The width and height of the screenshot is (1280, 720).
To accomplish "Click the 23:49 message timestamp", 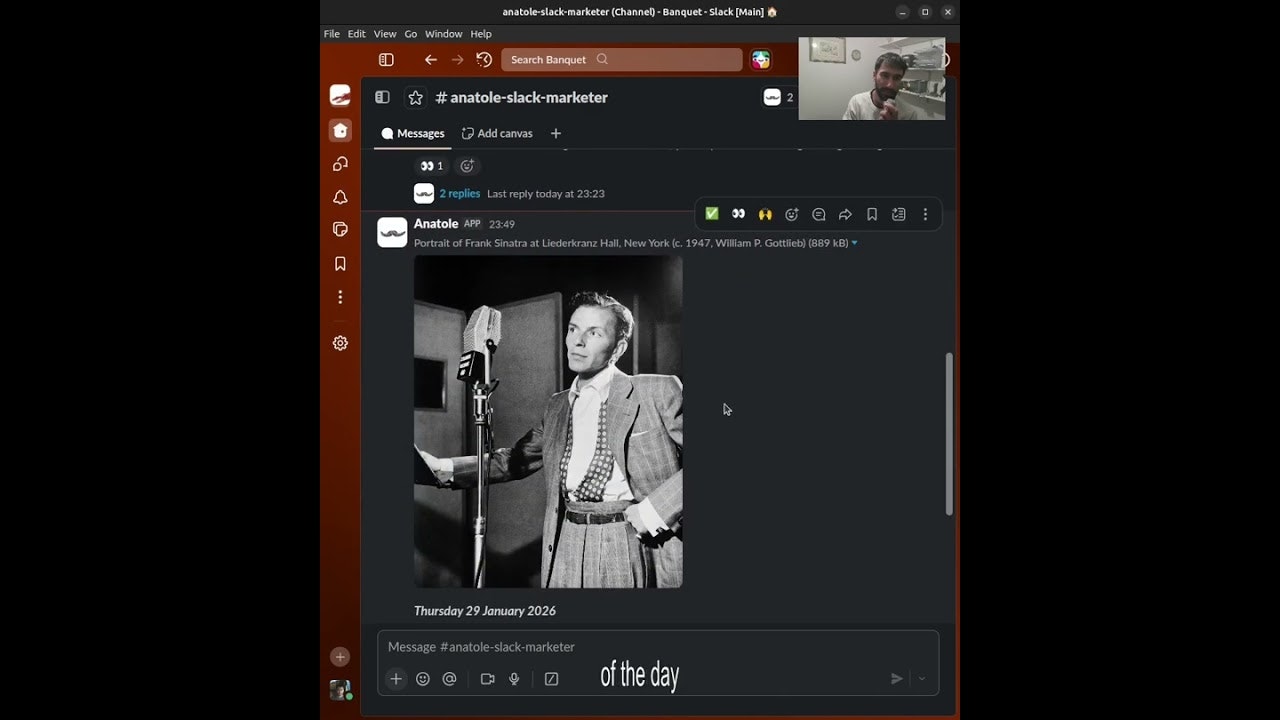I will 502,224.
